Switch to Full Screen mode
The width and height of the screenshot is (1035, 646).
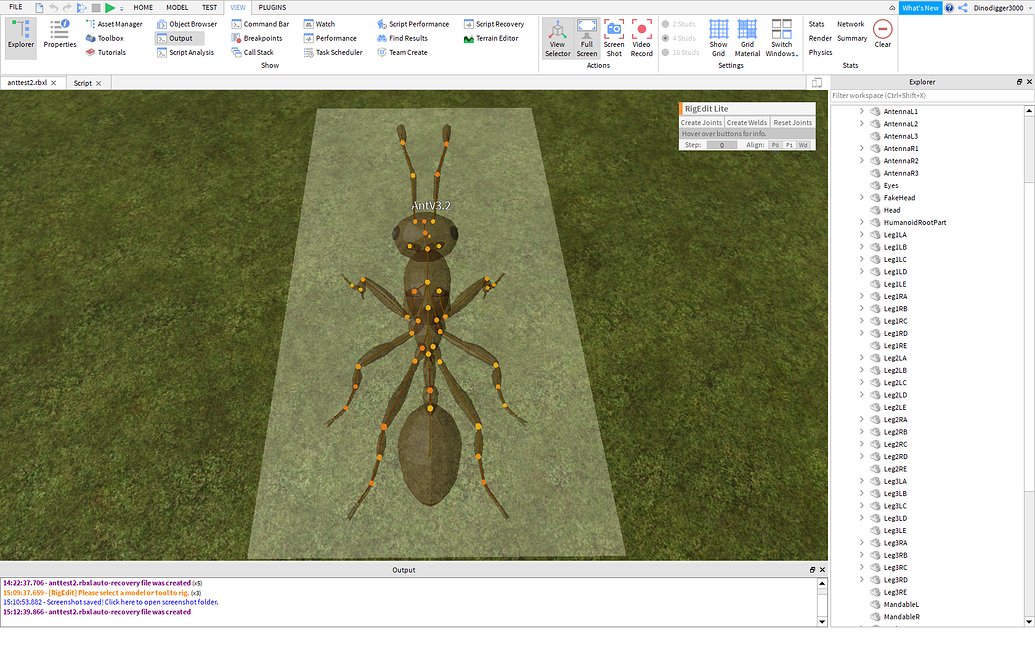(586, 38)
